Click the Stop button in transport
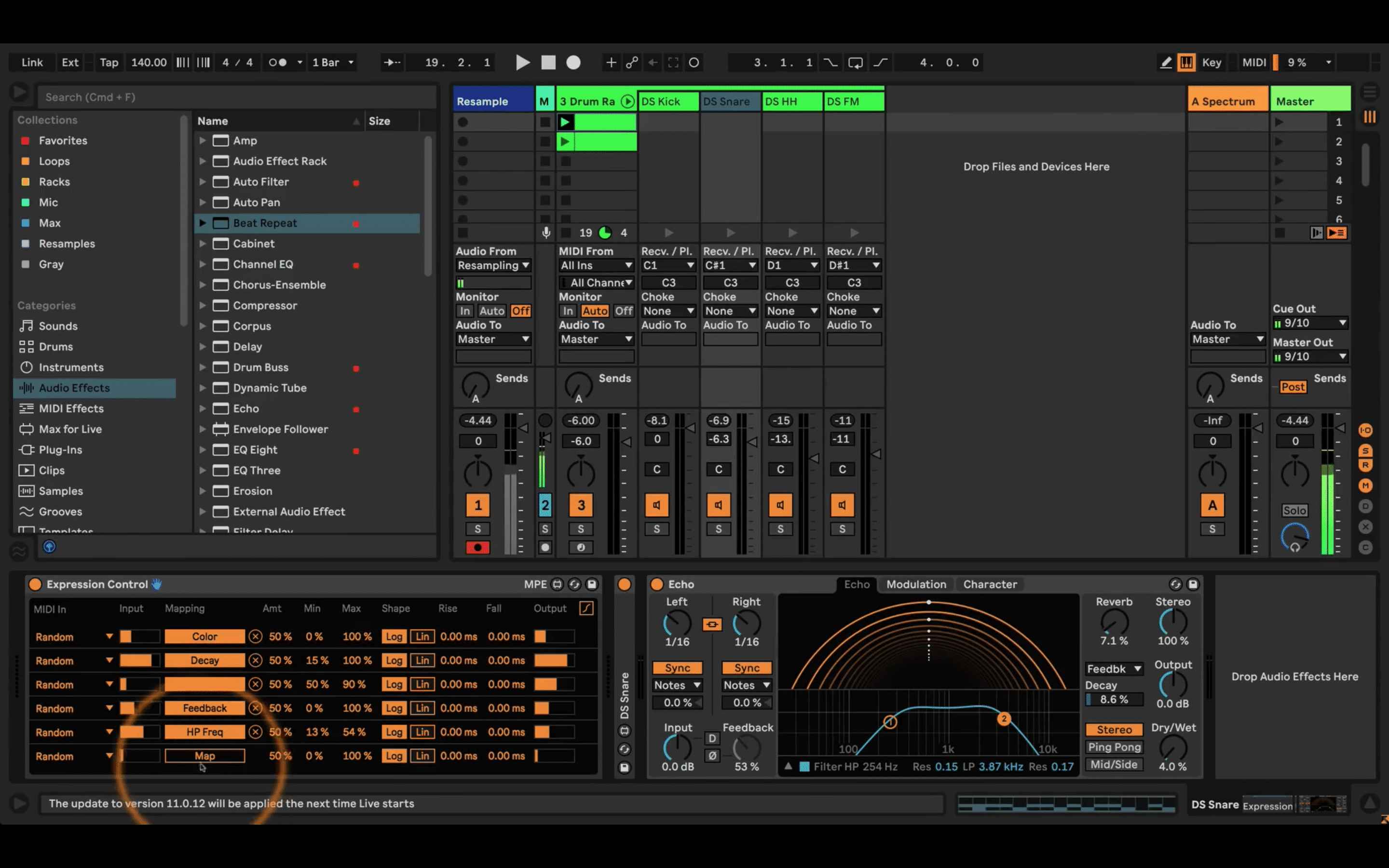Image resolution: width=1389 pixels, height=868 pixels. tap(548, 63)
